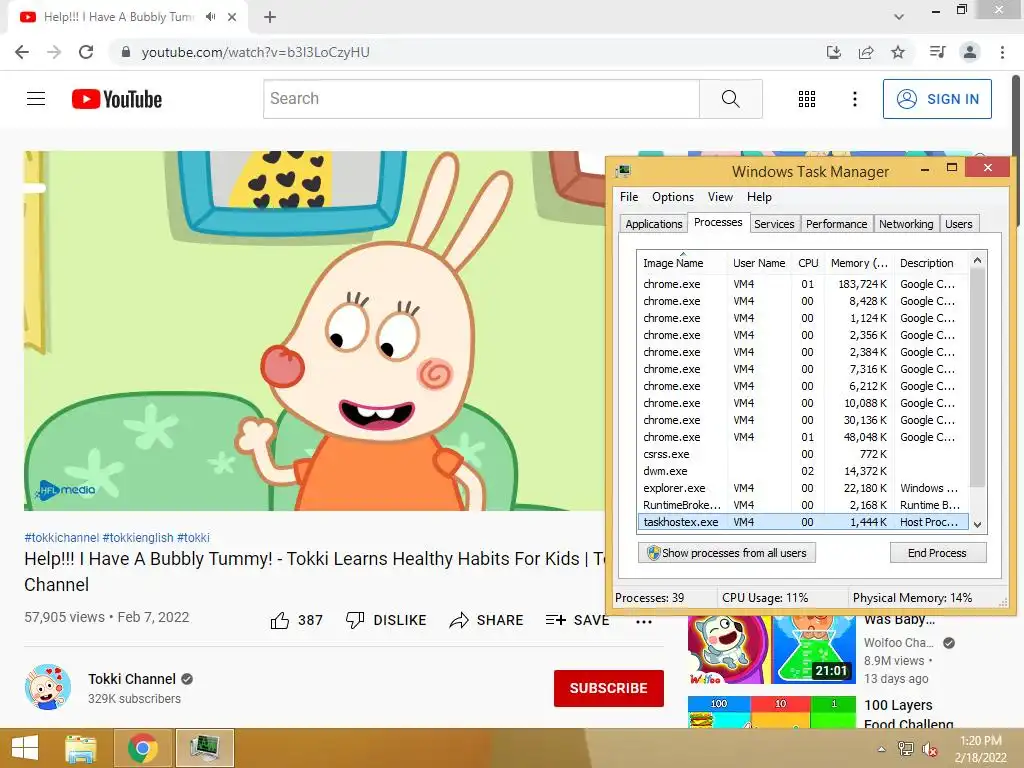Click the install app icon in address bar
Viewport: 1024px width, 768px height.
click(834, 52)
